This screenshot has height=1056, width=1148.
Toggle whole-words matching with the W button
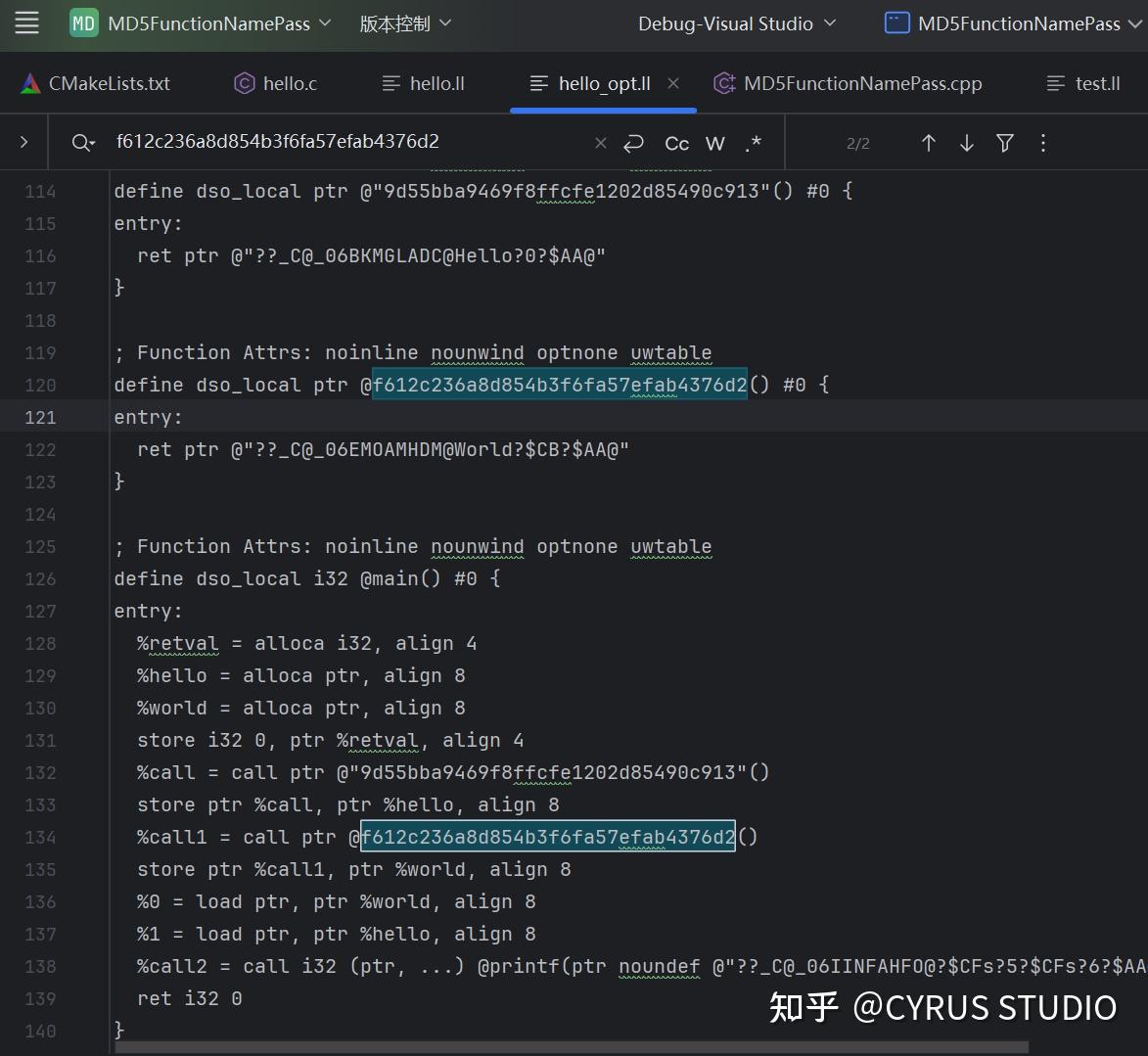pyautogui.click(x=714, y=143)
